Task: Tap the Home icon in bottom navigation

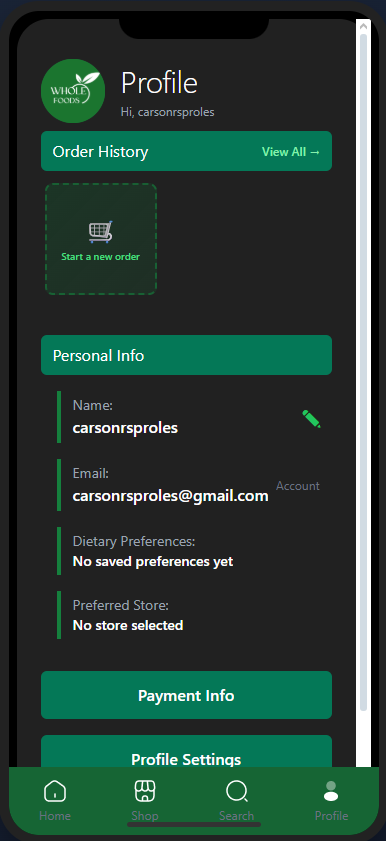Action: click(x=55, y=791)
